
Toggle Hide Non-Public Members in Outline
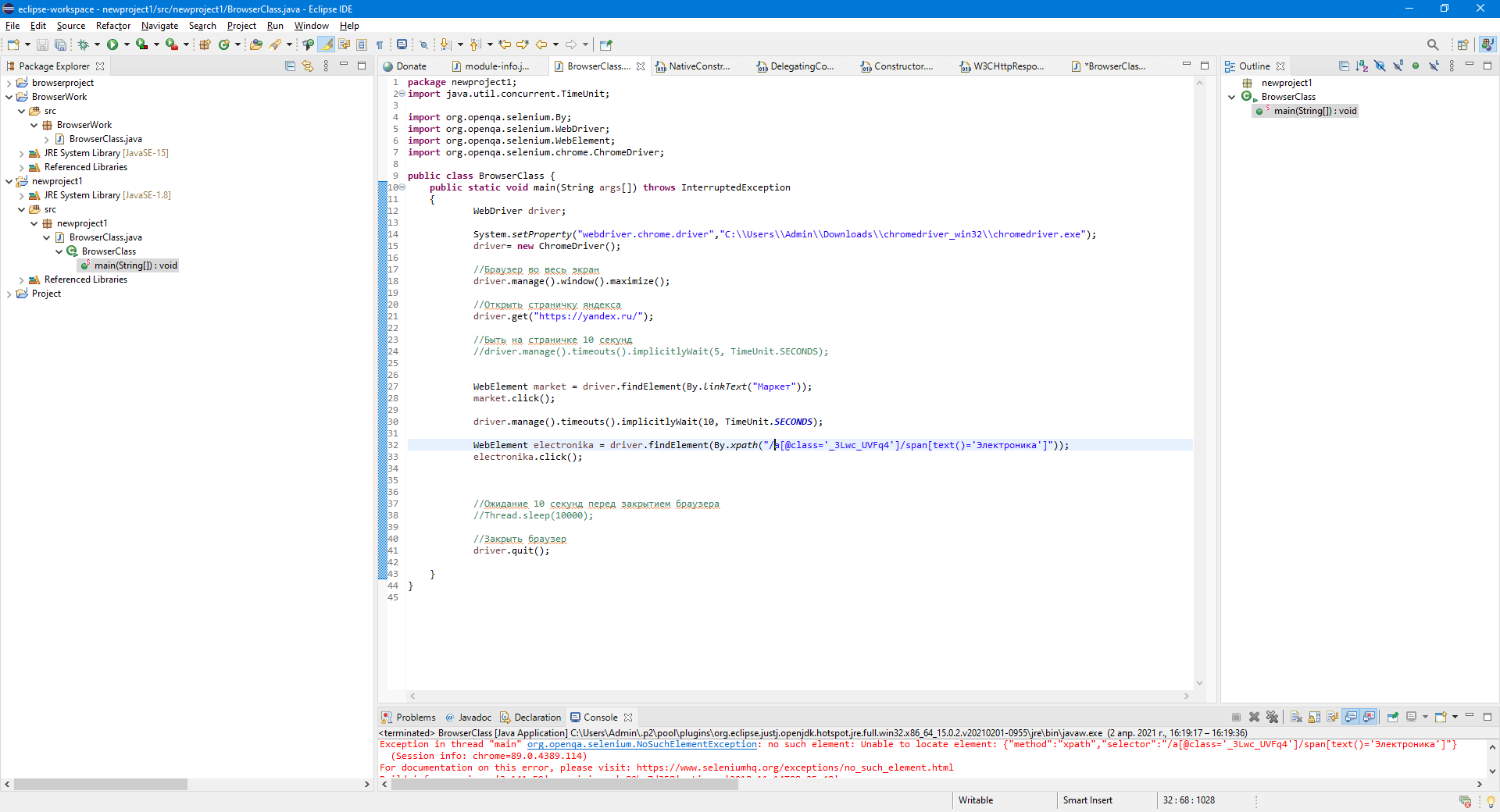click(x=1416, y=66)
